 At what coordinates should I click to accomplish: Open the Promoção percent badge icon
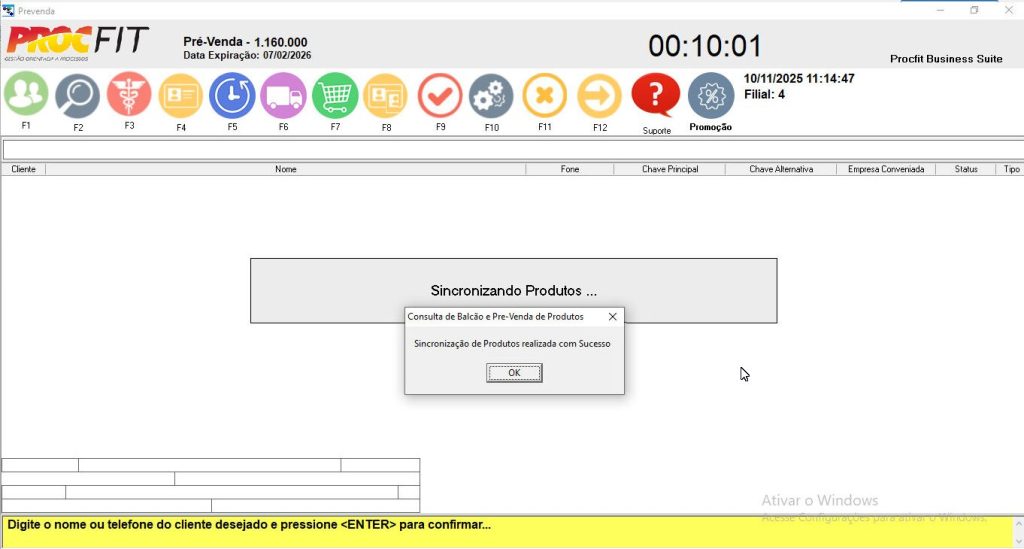pyautogui.click(x=711, y=96)
